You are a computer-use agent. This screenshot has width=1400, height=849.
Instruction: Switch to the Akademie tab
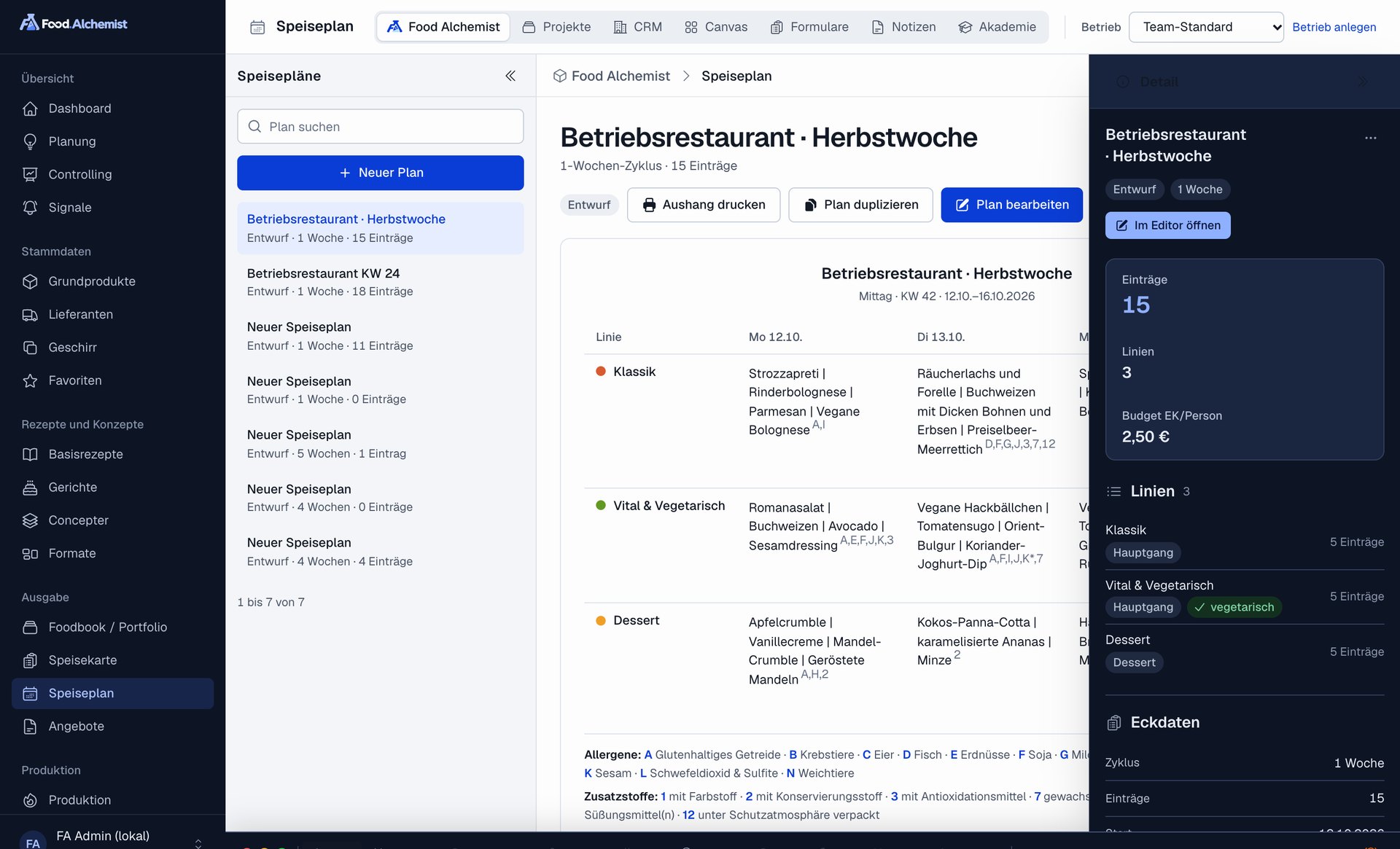click(997, 27)
